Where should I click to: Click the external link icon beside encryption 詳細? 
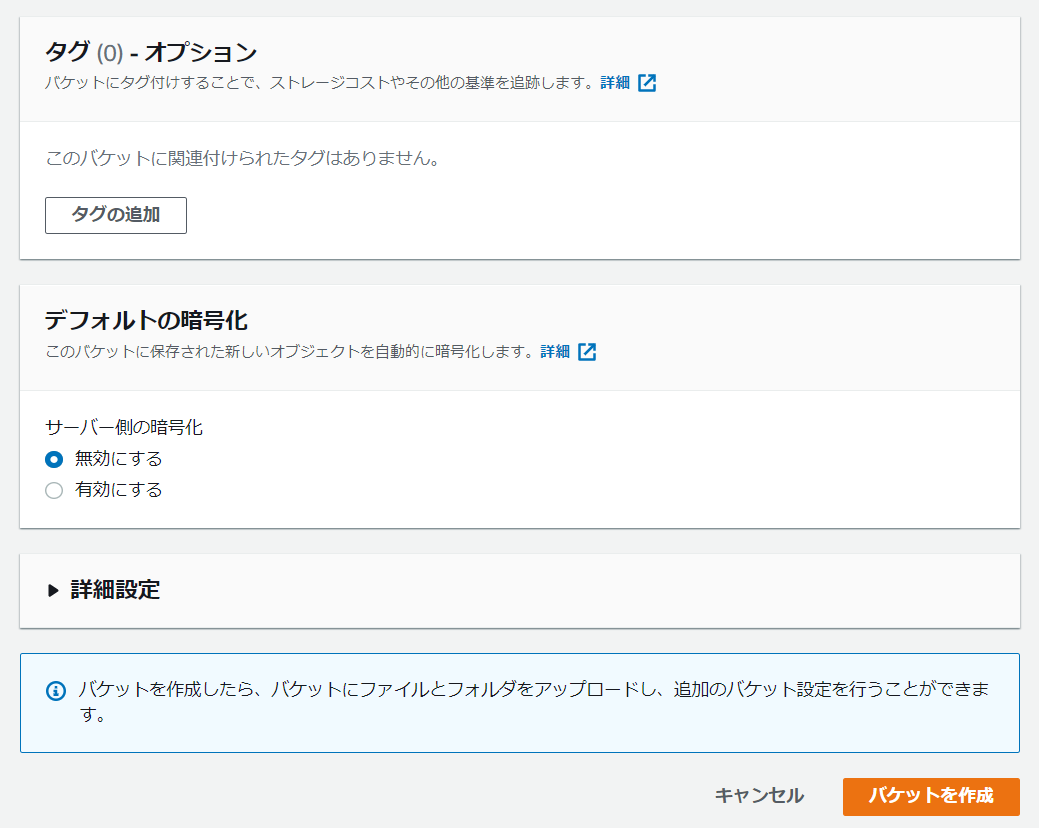click(587, 352)
